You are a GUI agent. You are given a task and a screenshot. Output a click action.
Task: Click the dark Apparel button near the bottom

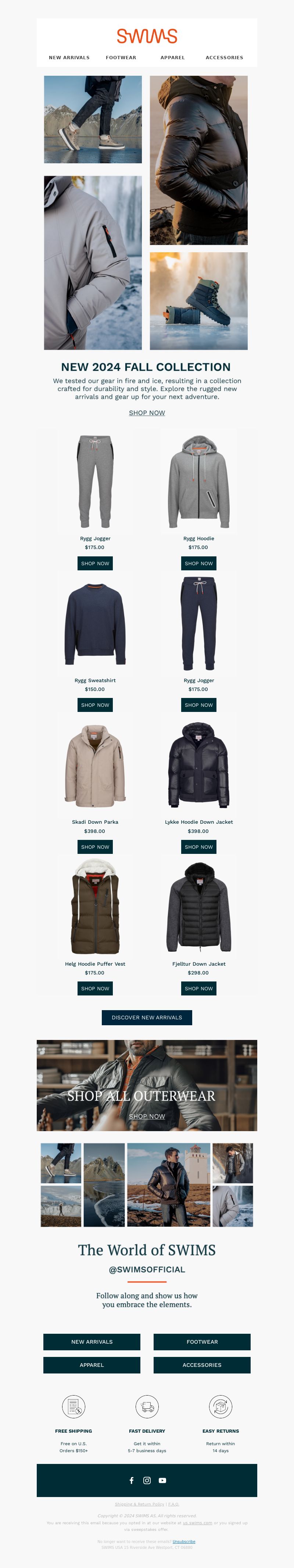92,1365
